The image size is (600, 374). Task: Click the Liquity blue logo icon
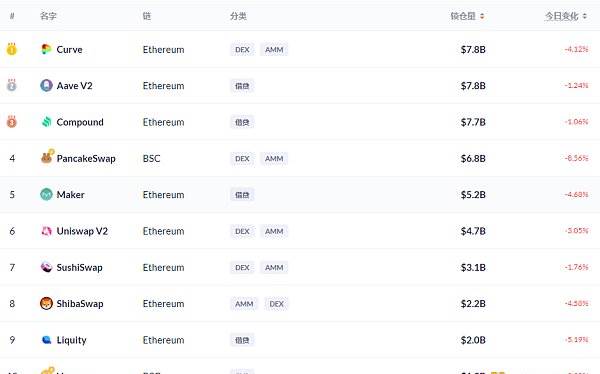[x=46, y=340]
